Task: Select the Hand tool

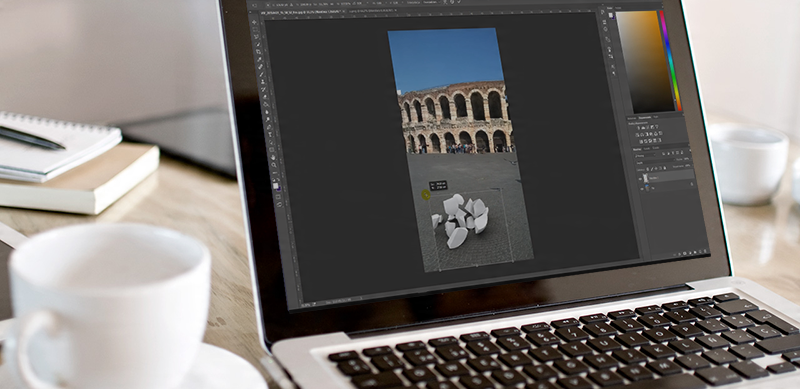Action: pyautogui.click(x=273, y=157)
